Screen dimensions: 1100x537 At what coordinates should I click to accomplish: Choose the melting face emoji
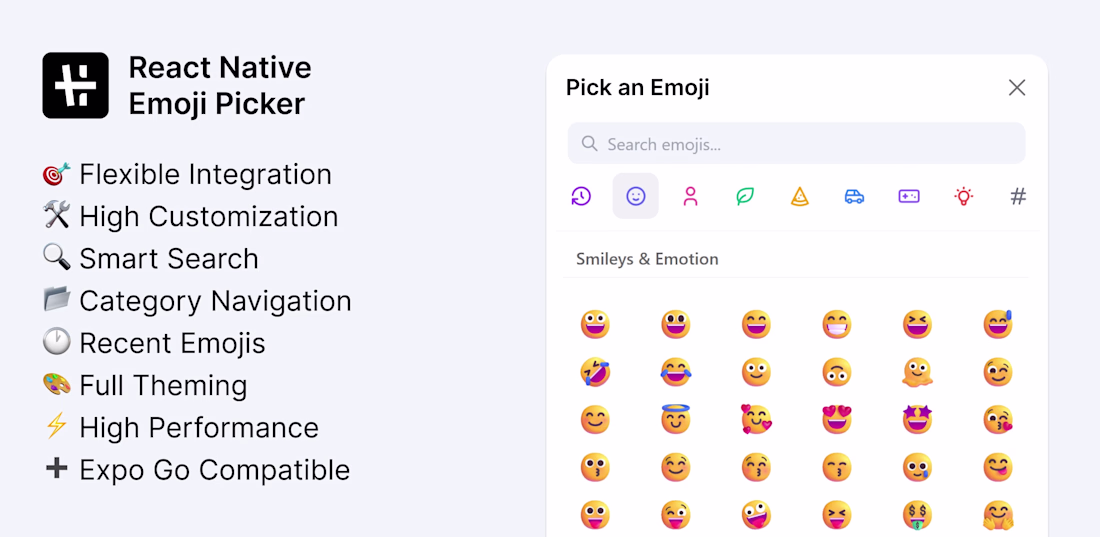coord(917,372)
